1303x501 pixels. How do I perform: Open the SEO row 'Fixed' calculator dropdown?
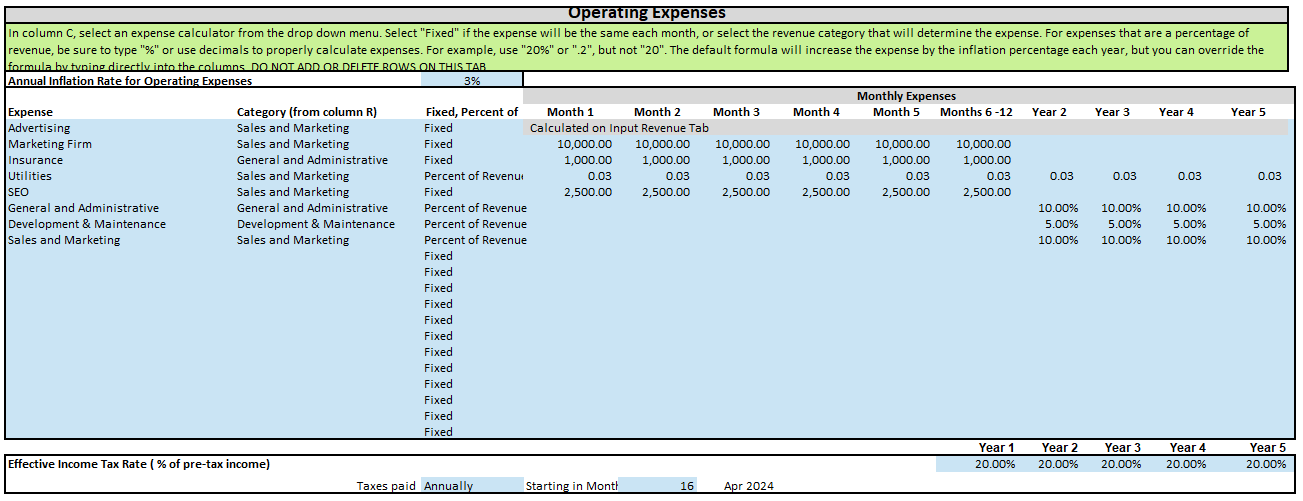click(x=474, y=192)
